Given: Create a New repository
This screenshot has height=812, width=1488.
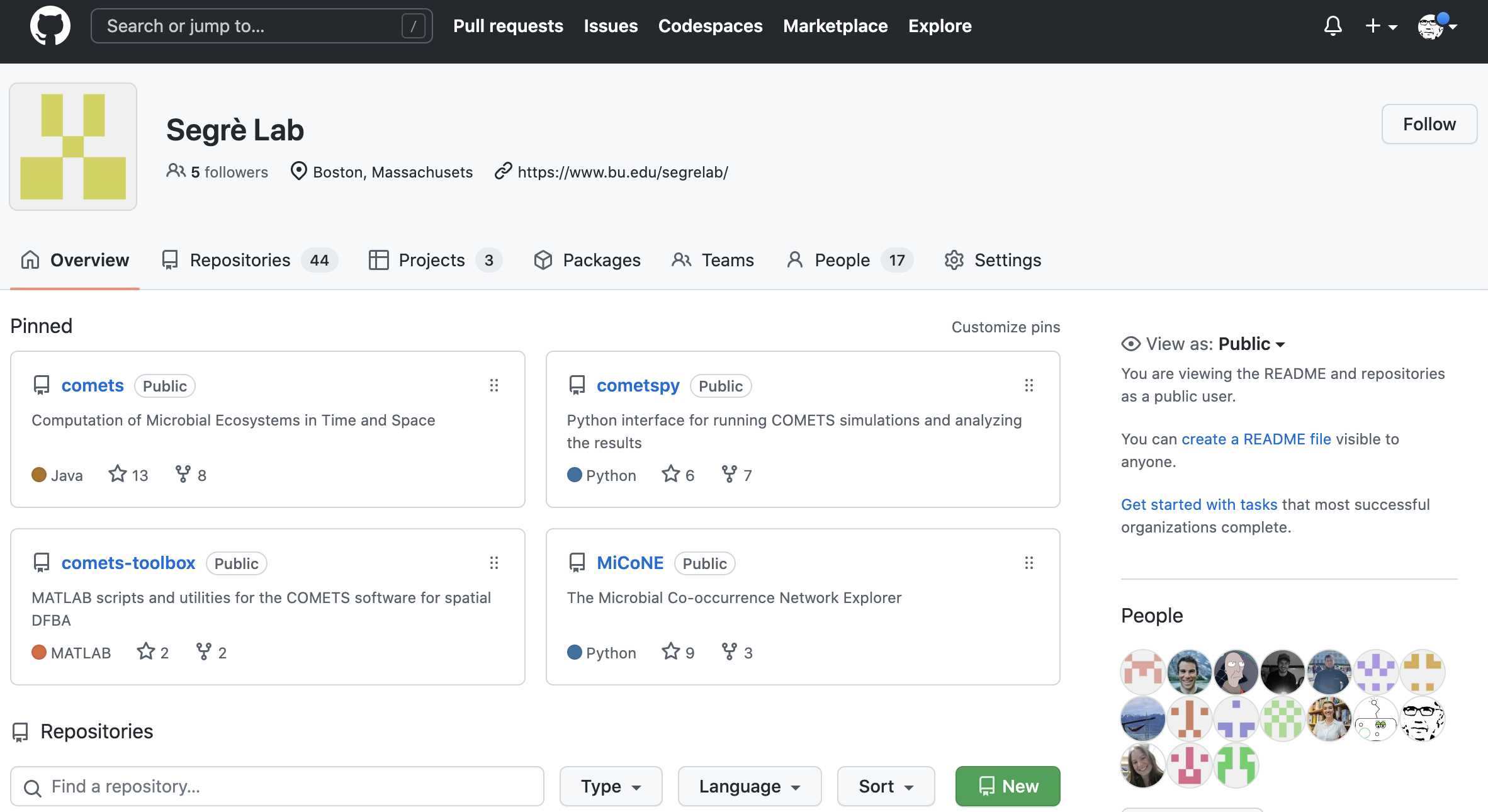Looking at the screenshot, I should click(x=1008, y=786).
